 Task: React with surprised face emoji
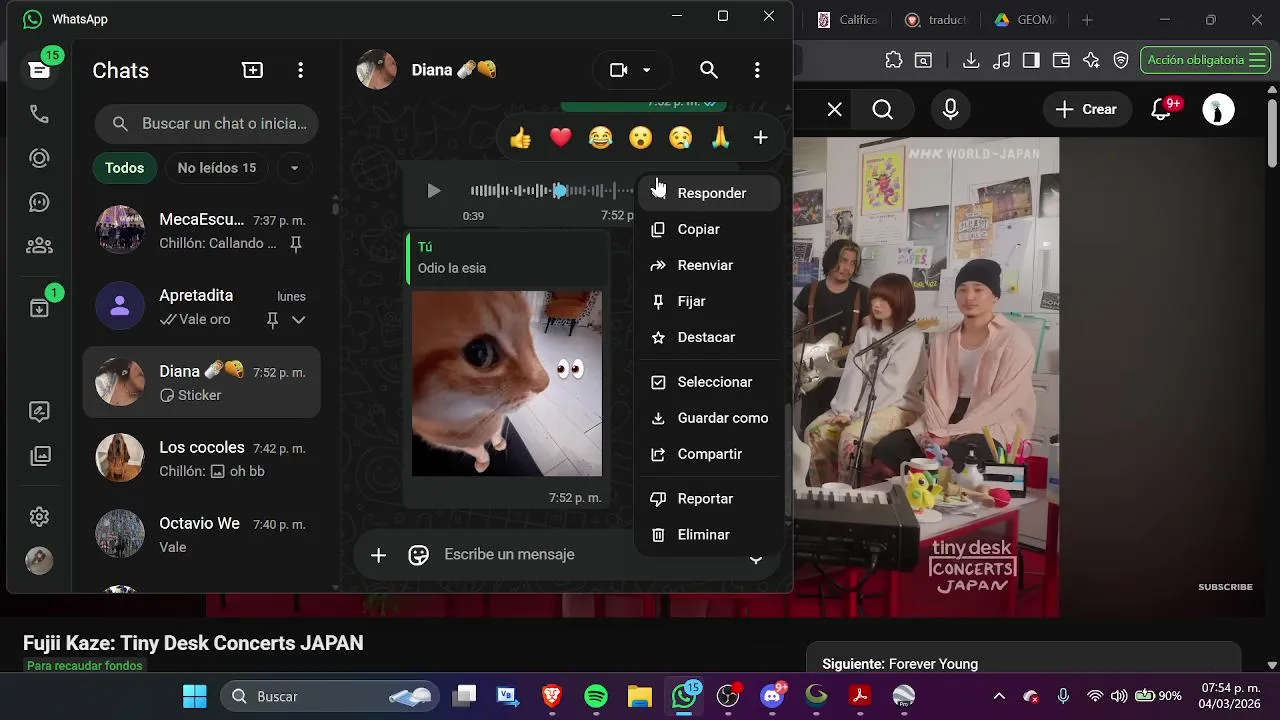pos(640,138)
